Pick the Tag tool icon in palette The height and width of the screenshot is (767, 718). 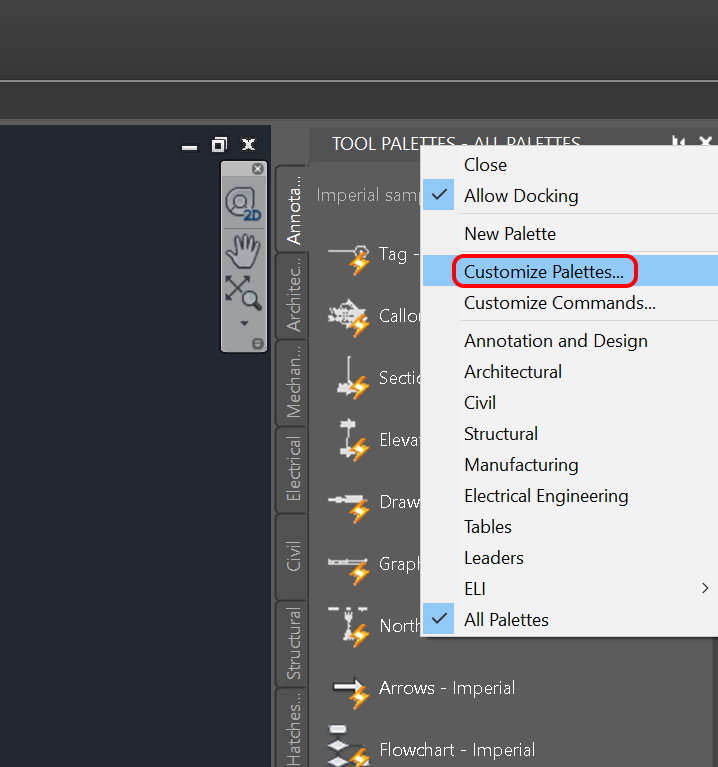tap(350, 257)
